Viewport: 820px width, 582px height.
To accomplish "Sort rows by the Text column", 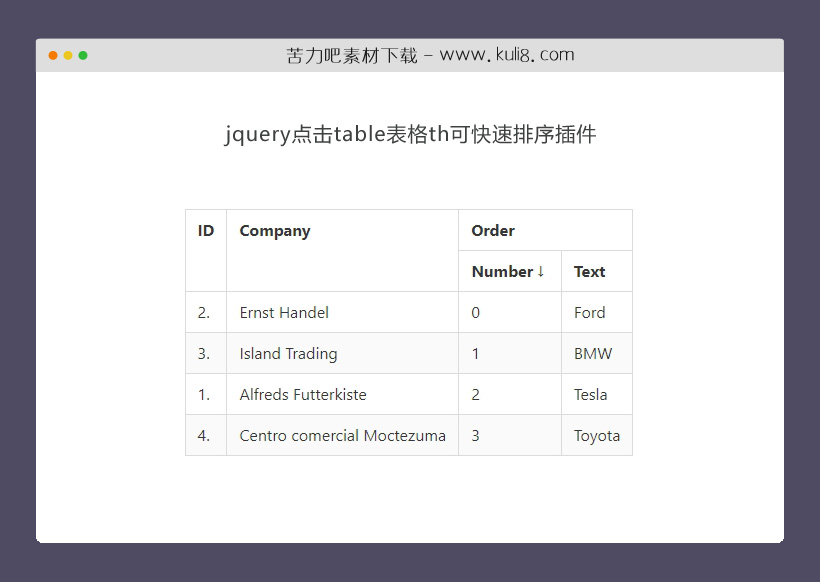I will [x=589, y=271].
